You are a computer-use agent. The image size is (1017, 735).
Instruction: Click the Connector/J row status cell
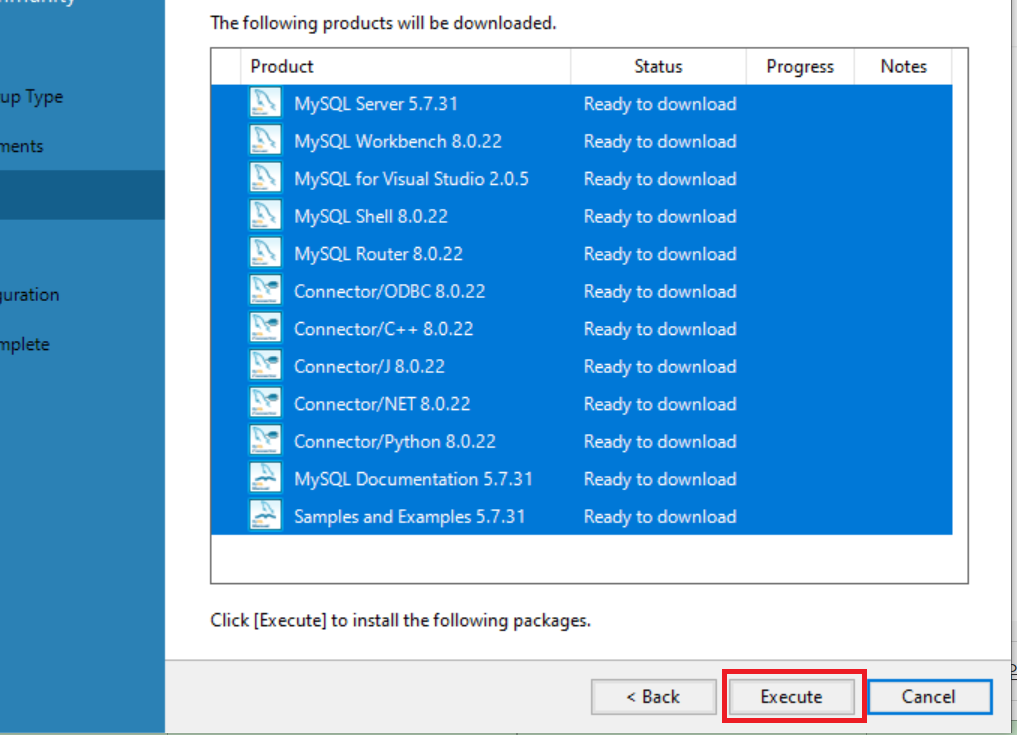[660, 367]
